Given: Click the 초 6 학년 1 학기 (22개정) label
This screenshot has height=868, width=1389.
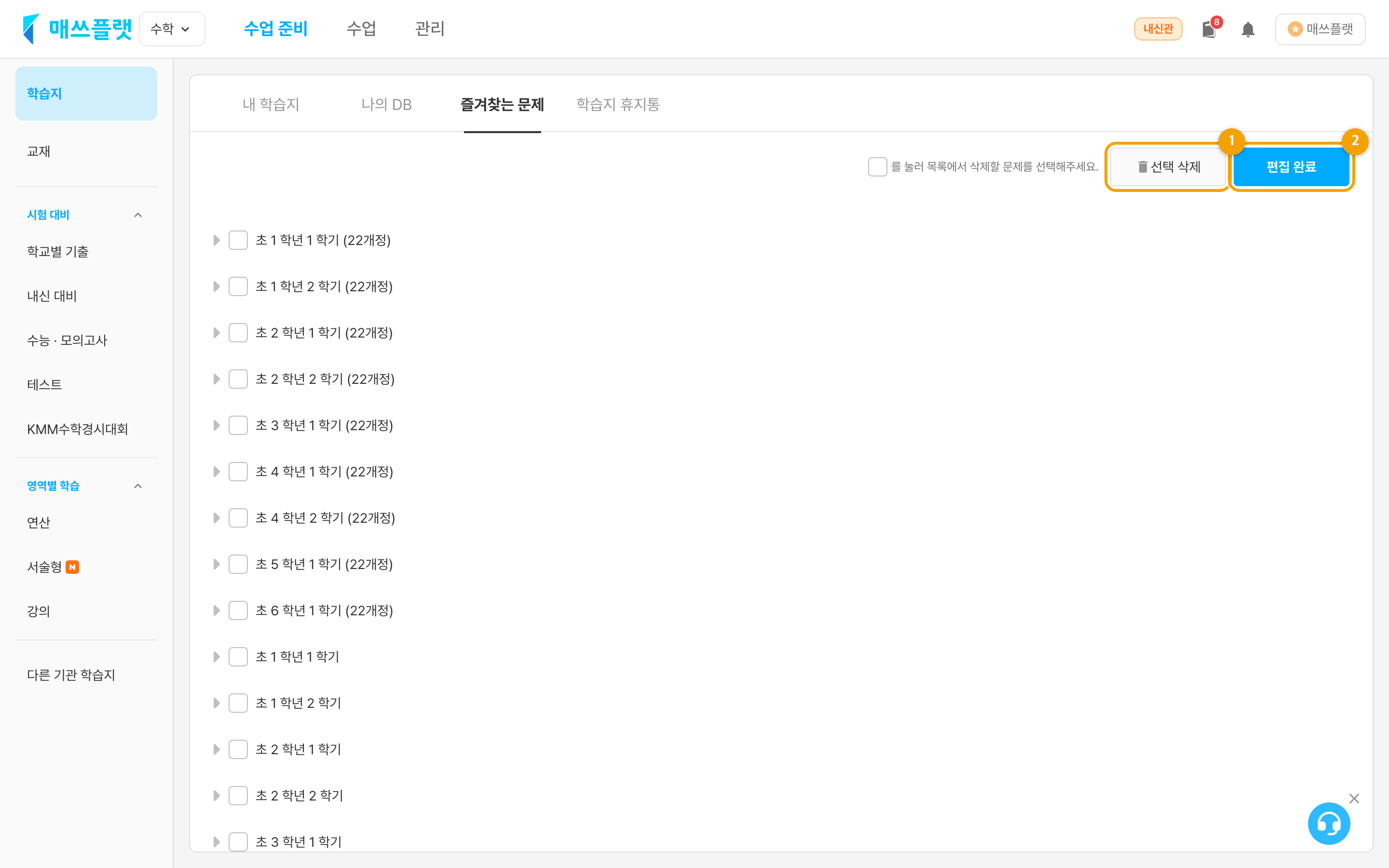Looking at the screenshot, I should pyautogui.click(x=324, y=611).
